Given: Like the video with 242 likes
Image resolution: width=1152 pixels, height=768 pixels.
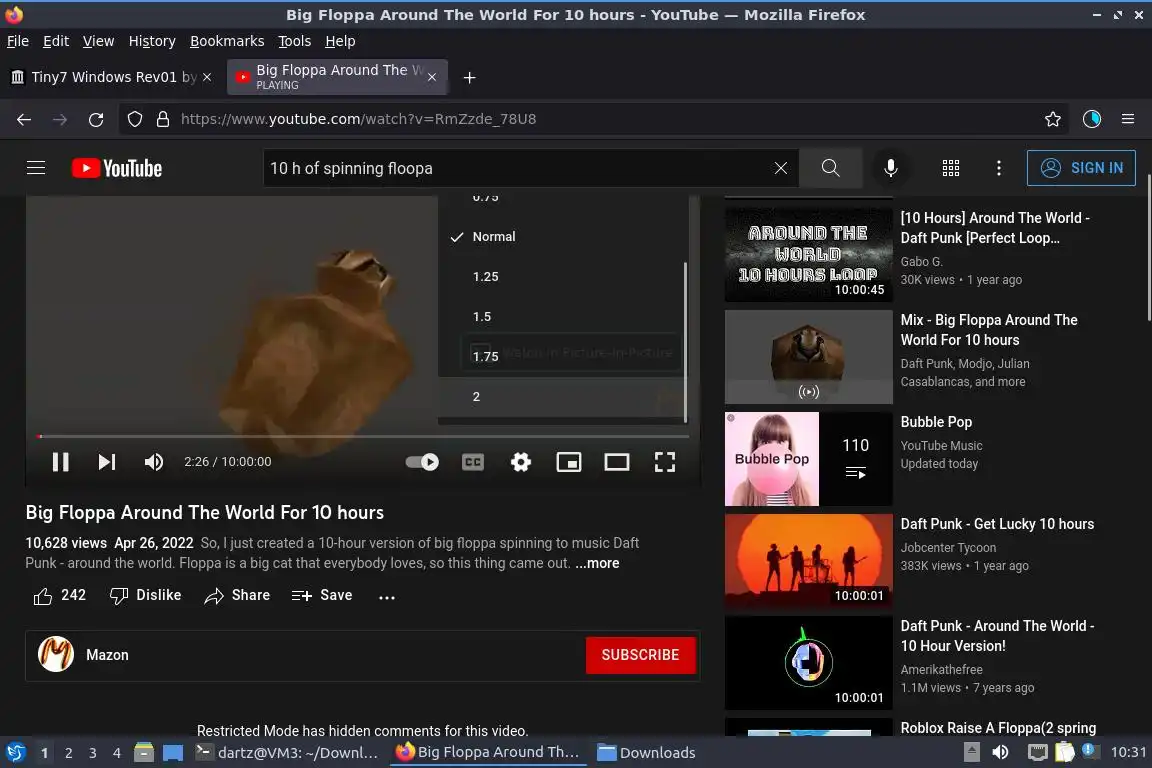Looking at the screenshot, I should coord(60,595).
